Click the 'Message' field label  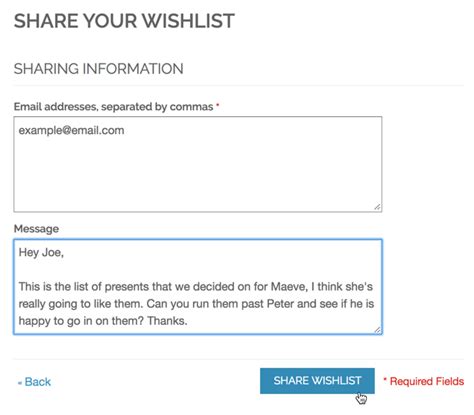pos(36,229)
